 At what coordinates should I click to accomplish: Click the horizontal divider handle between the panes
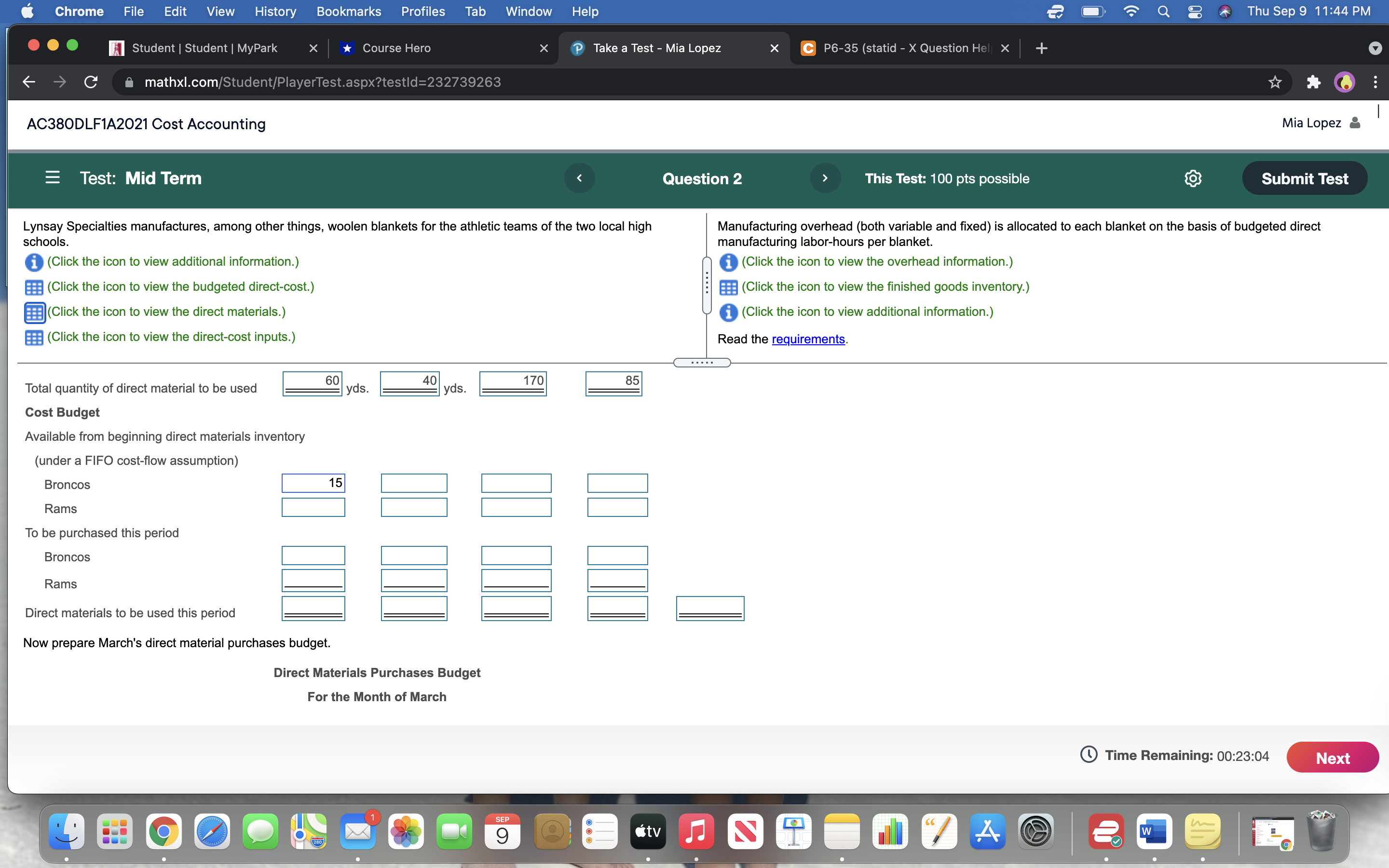(x=701, y=363)
